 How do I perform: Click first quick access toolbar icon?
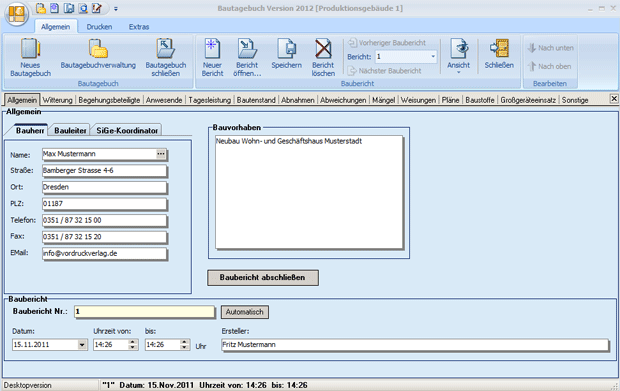click(x=40, y=8)
